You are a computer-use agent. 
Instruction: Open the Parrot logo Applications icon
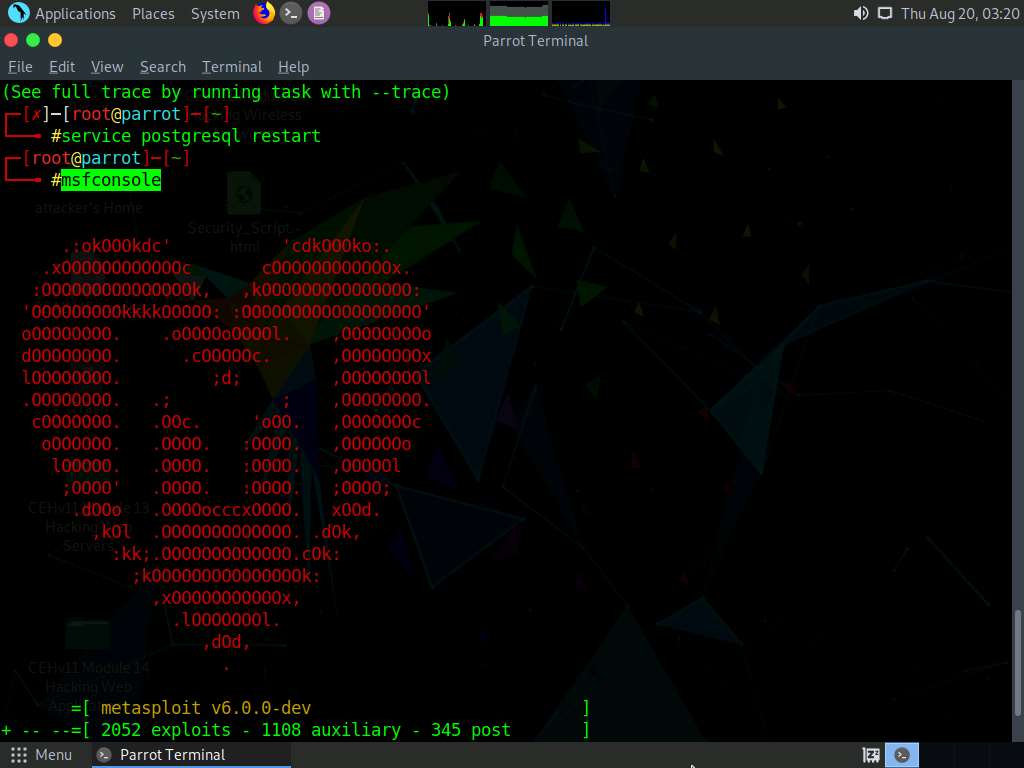[x=18, y=12]
